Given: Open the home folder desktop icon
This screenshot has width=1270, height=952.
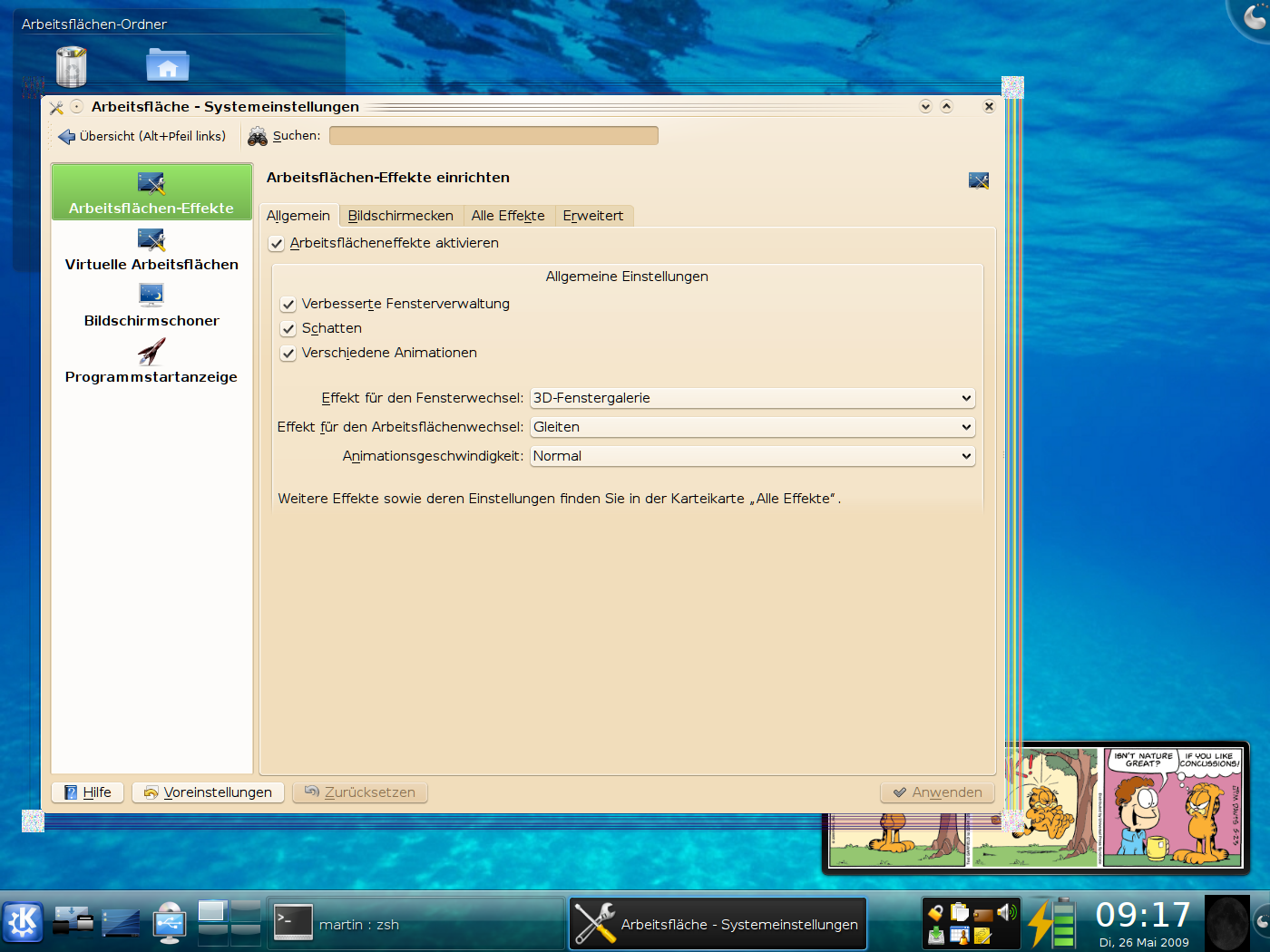Looking at the screenshot, I should pos(168,66).
